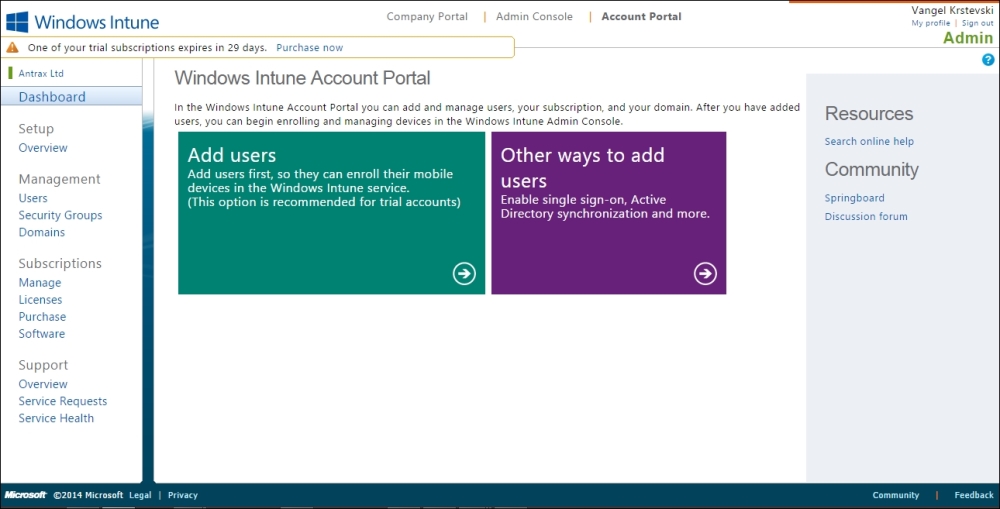The width and height of the screenshot is (1000, 509).
Task: Open Manage under Subscriptions
Action: (x=40, y=283)
